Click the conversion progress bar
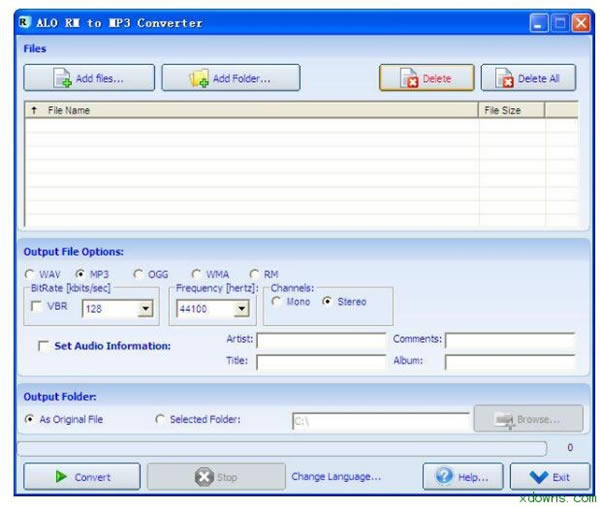This screenshot has width=600, height=506. [282, 448]
